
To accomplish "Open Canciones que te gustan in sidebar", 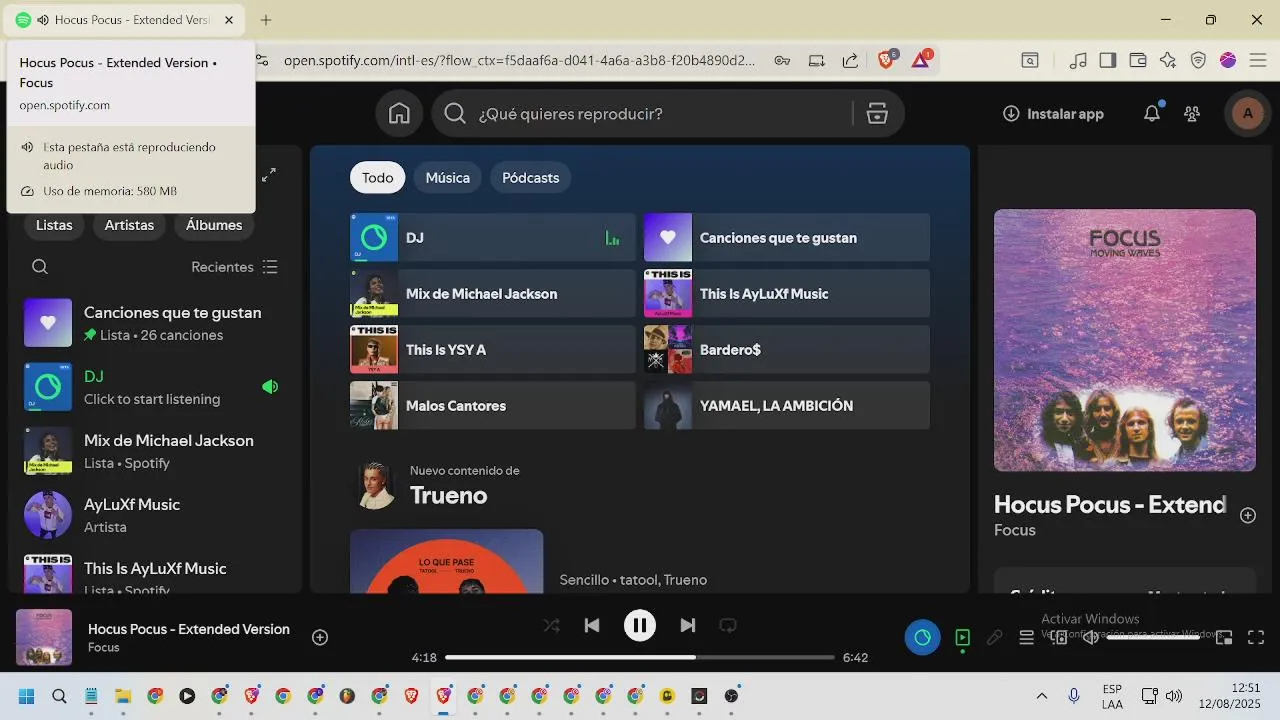I will tap(155, 323).
